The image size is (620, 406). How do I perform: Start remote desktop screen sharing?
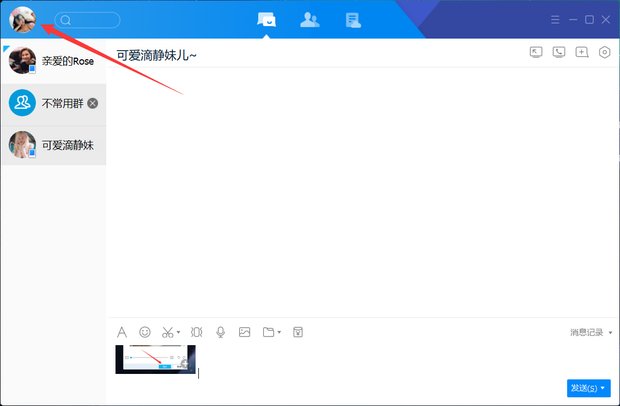coord(536,52)
